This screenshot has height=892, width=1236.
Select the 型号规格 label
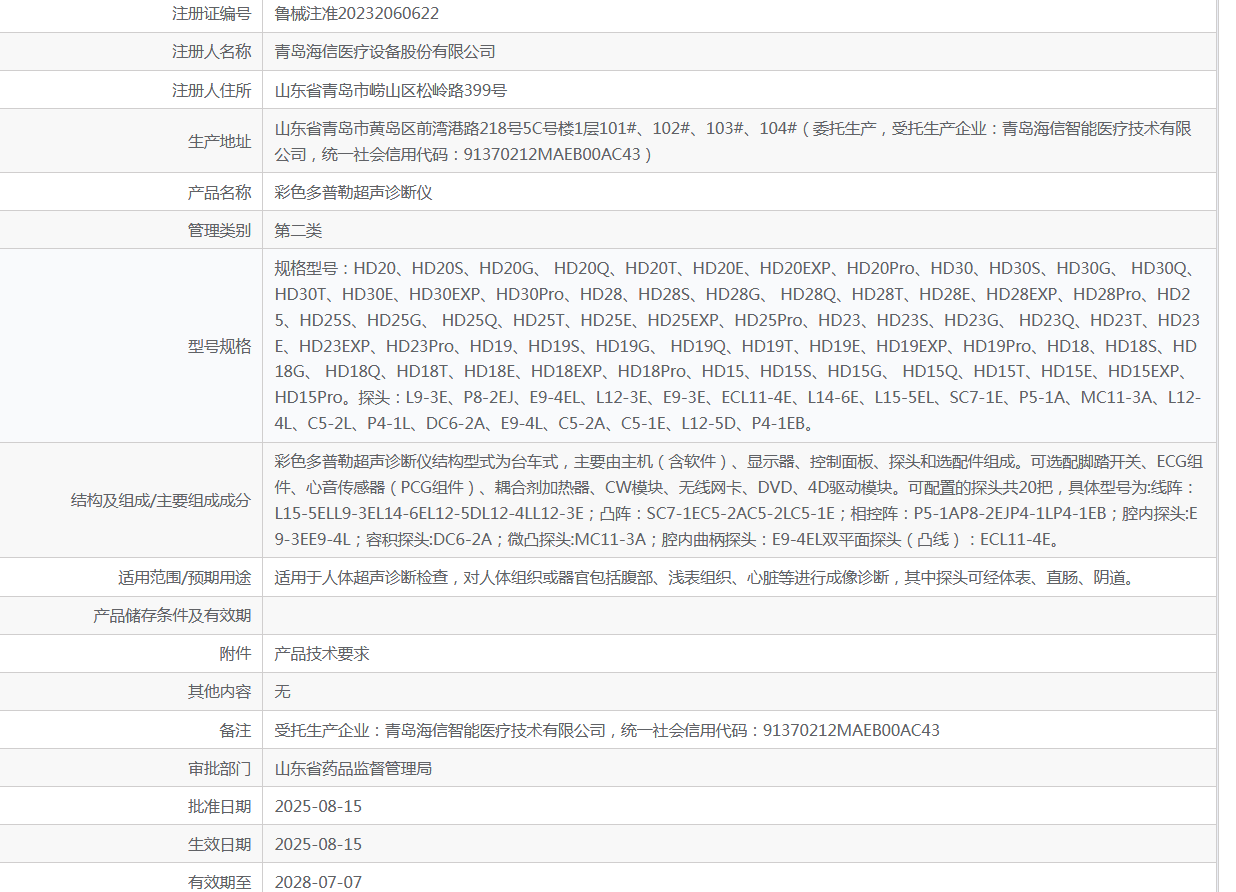(x=220, y=346)
